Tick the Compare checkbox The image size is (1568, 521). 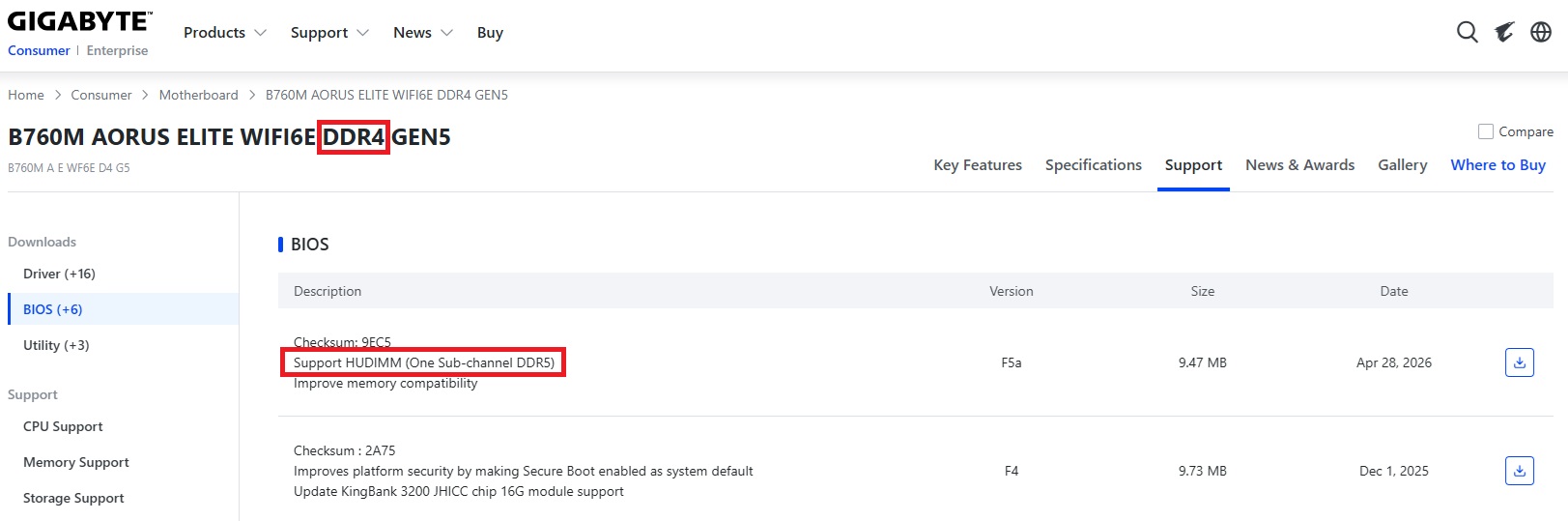click(x=1486, y=131)
